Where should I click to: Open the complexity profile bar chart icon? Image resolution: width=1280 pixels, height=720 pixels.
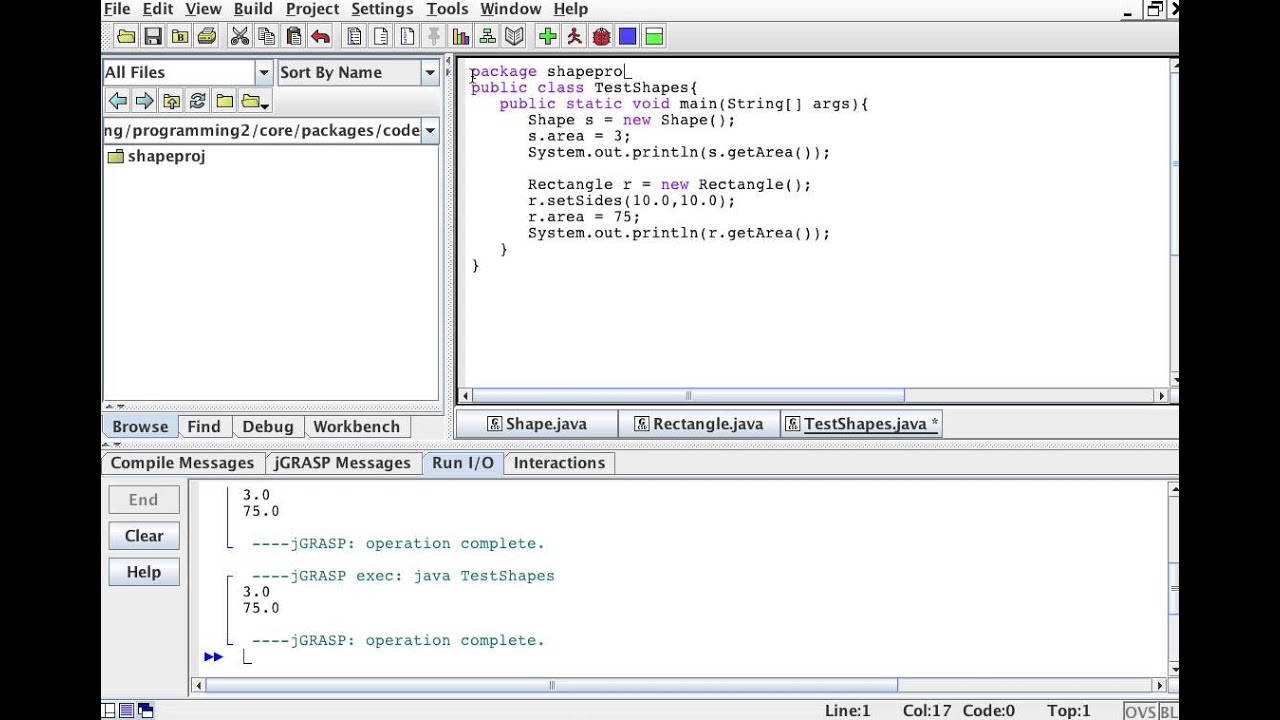tap(461, 37)
